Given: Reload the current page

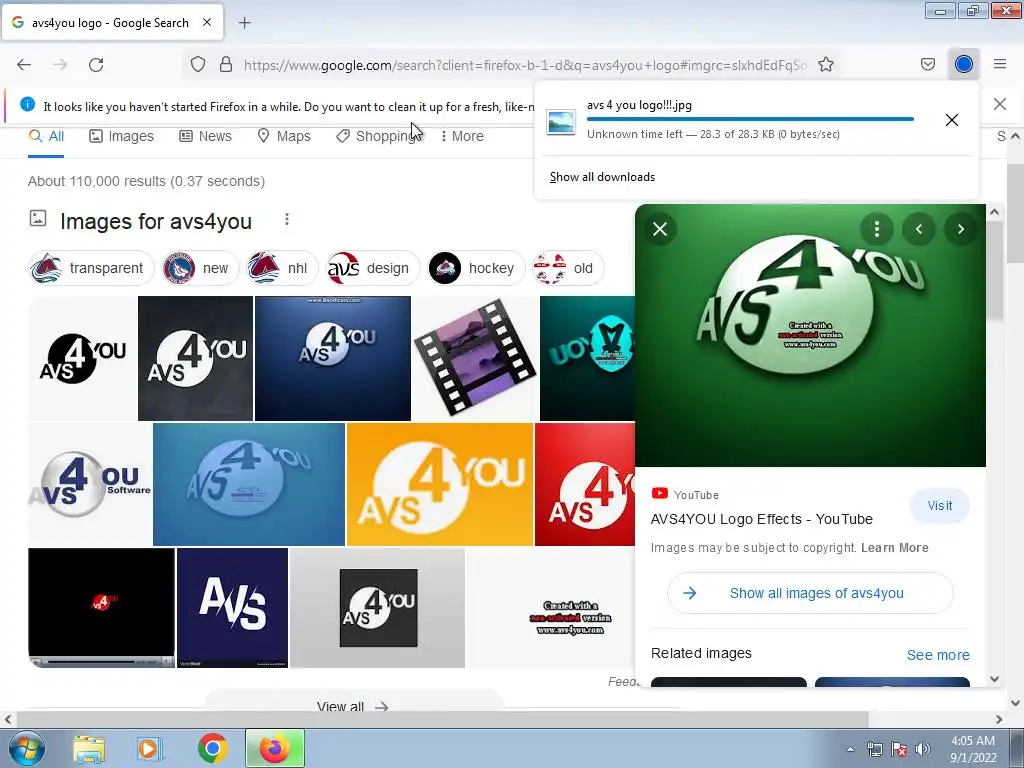Looking at the screenshot, I should point(96,65).
